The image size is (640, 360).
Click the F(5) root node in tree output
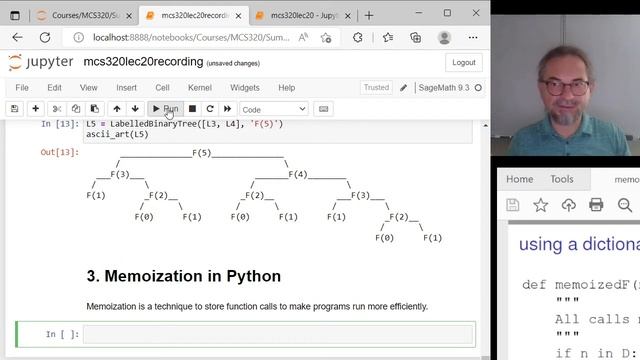202,153
